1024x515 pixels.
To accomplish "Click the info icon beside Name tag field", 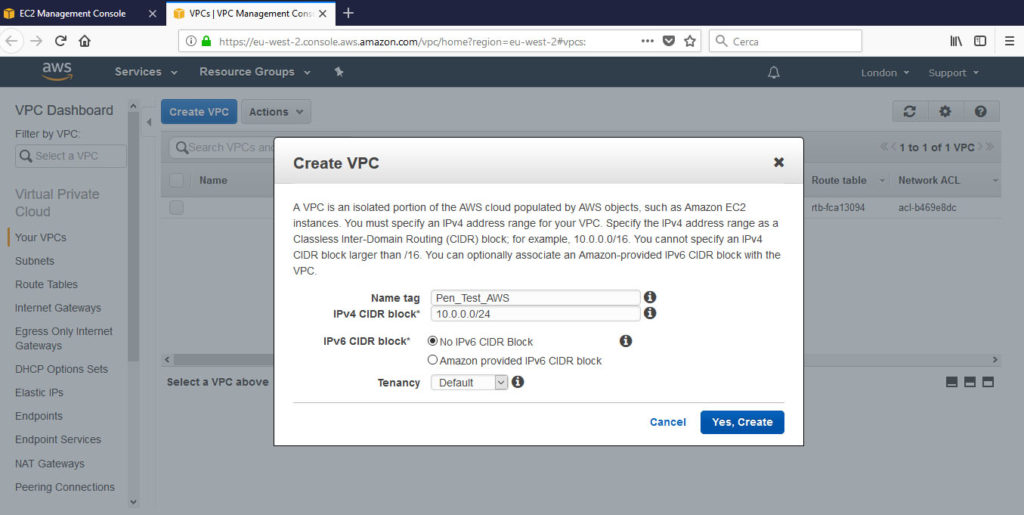I will 650,297.
